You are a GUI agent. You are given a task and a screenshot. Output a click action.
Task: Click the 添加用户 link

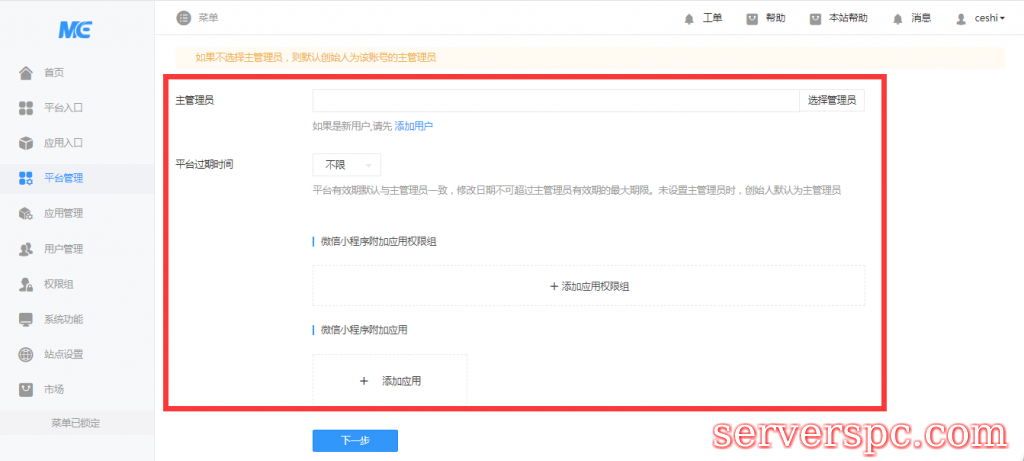click(413, 126)
